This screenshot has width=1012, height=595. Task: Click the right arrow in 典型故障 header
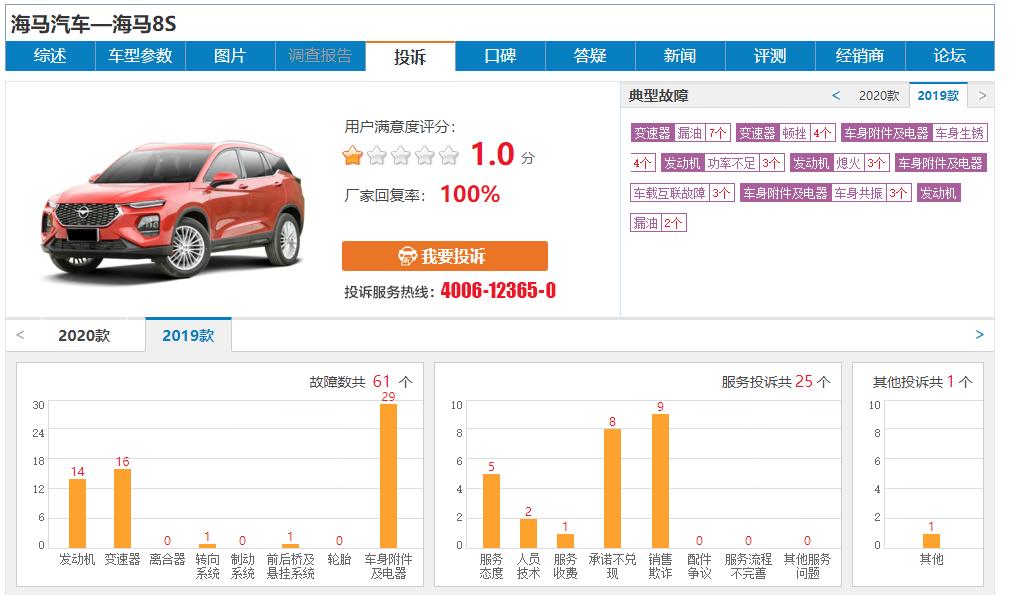[x=981, y=95]
